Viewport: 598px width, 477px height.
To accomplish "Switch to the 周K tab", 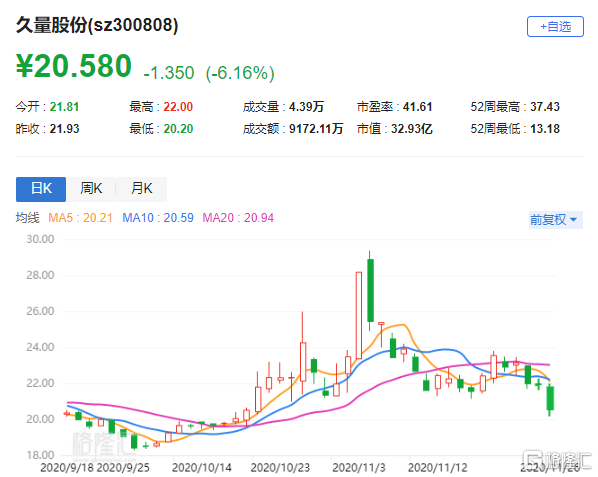I will point(91,189).
